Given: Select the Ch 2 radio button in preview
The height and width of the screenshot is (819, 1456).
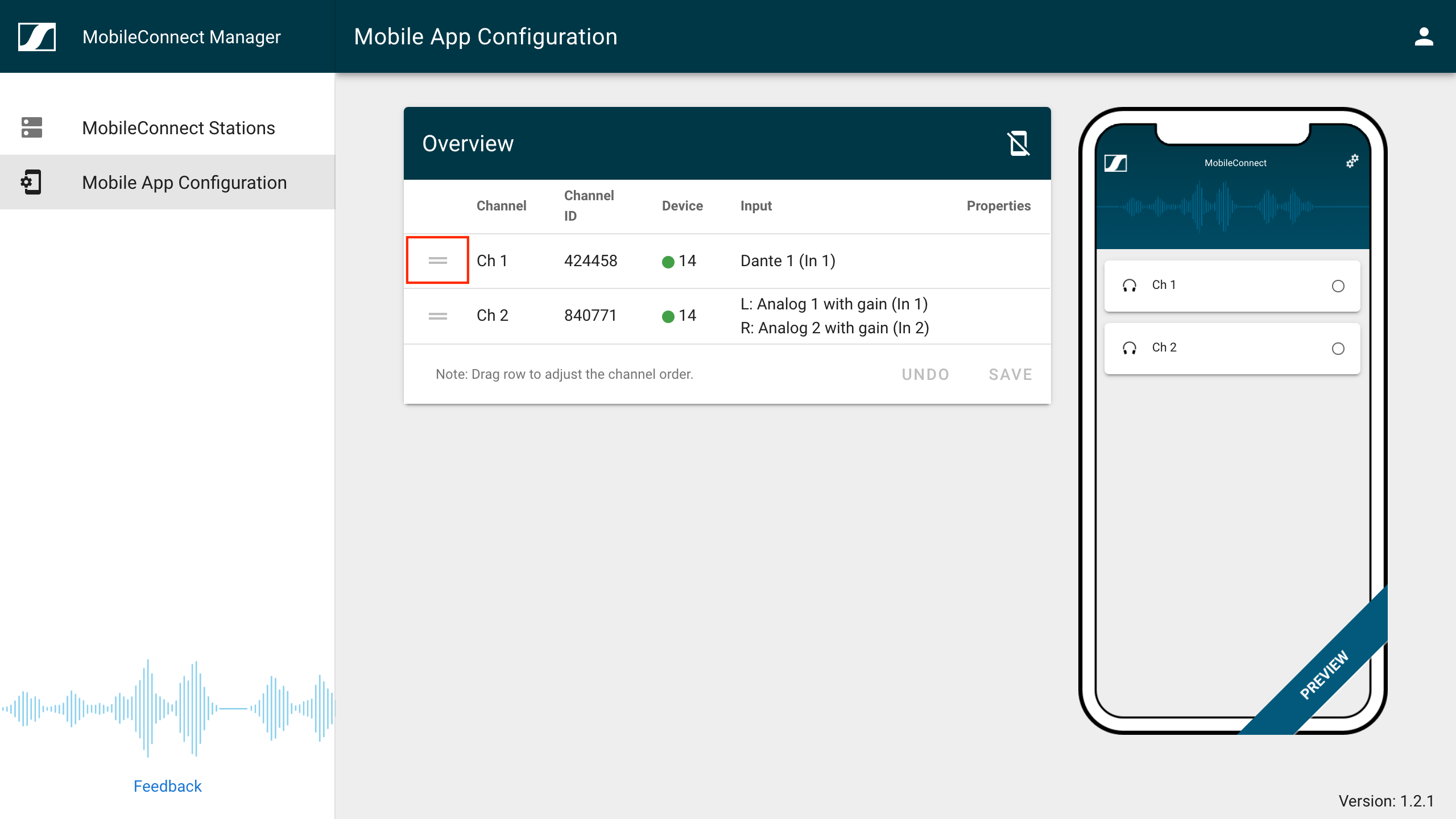Looking at the screenshot, I should 1338,349.
